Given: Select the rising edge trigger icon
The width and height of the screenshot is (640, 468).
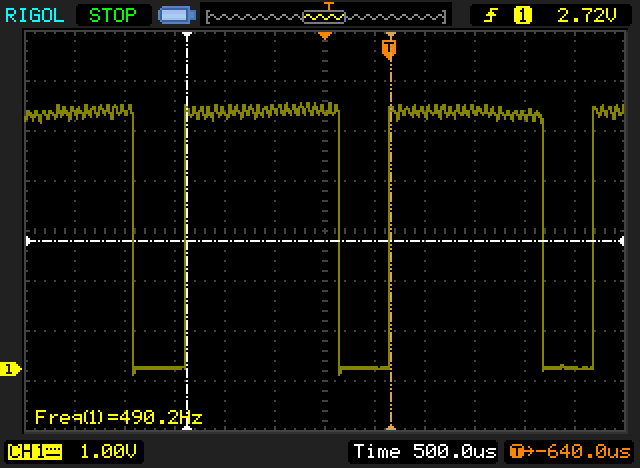Looking at the screenshot, I should 490,15.
